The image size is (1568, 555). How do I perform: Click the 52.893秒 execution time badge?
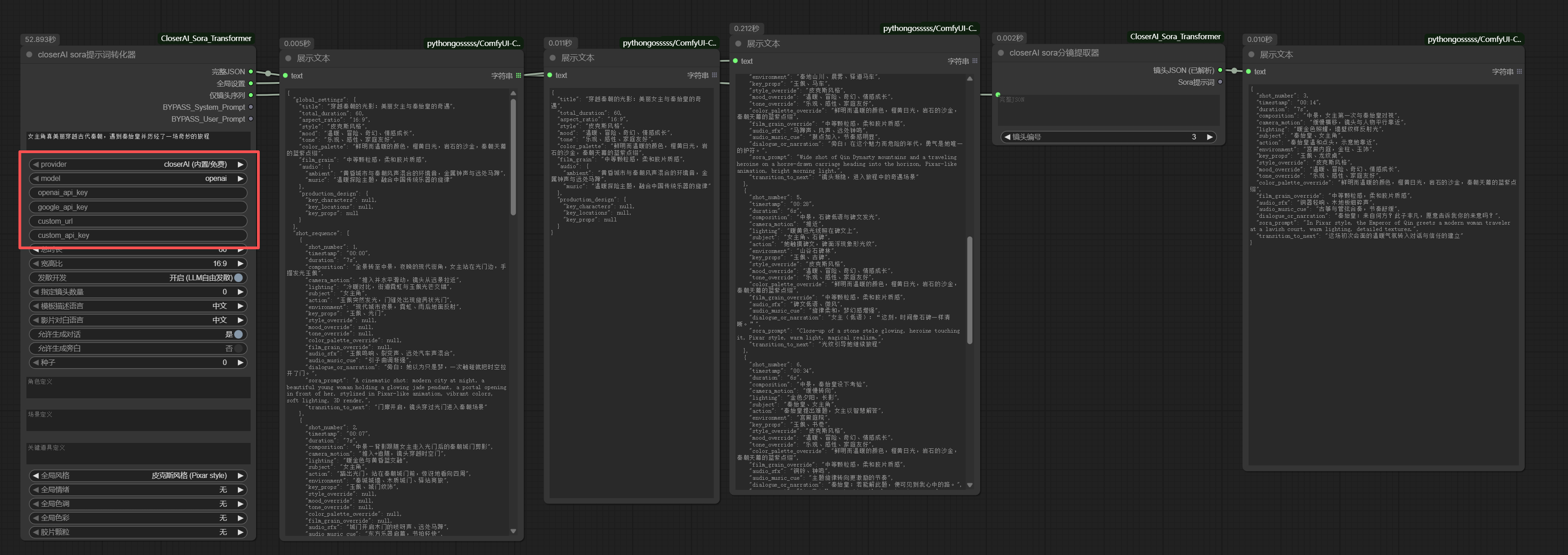click(x=40, y=40)
